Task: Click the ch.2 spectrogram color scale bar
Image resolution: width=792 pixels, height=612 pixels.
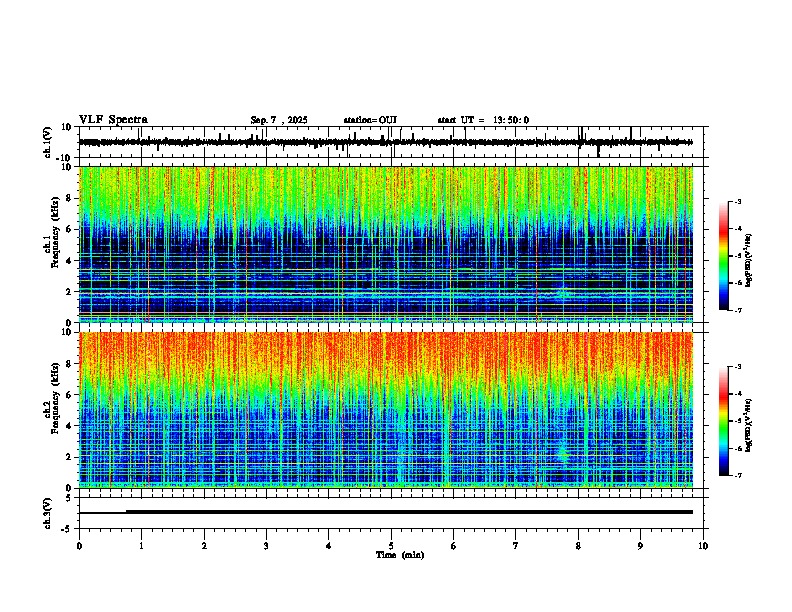Action: pos(724,421)
